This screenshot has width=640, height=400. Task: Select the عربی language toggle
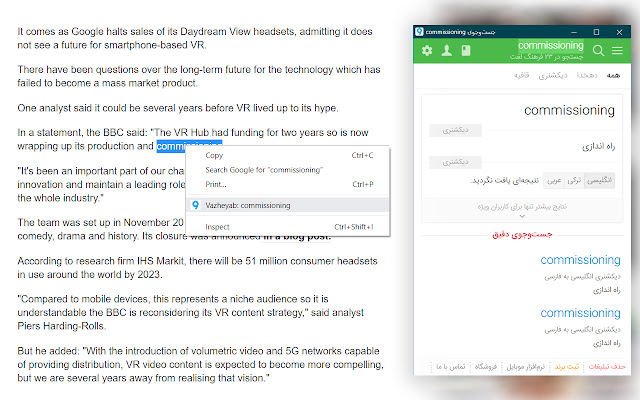click(554, 180)
